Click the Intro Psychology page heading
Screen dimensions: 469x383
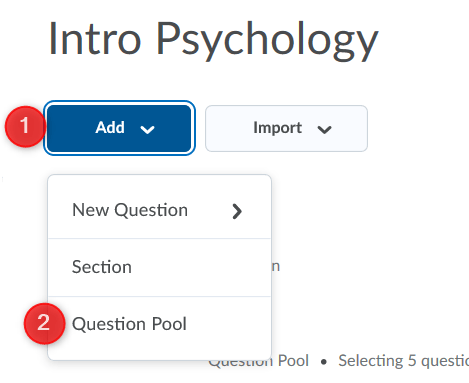(214, 41)
